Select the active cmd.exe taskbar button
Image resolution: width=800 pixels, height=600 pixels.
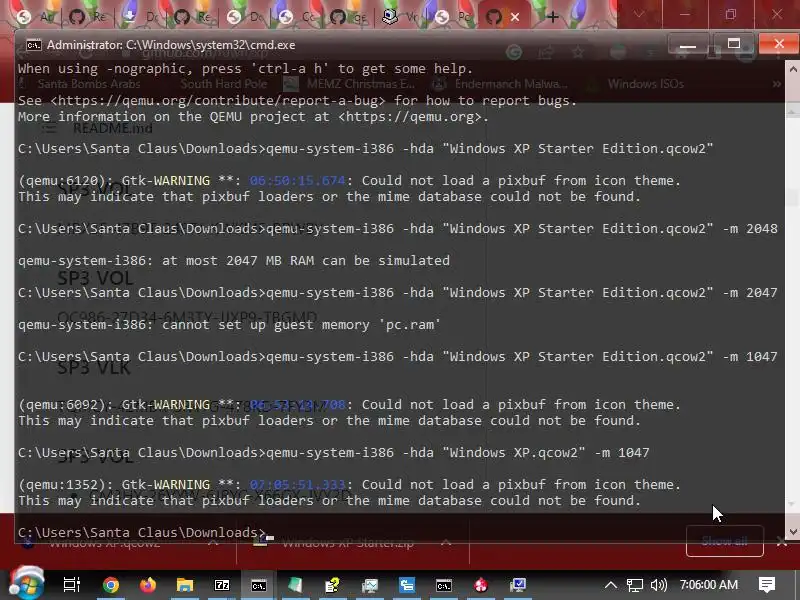pos(259,585)
